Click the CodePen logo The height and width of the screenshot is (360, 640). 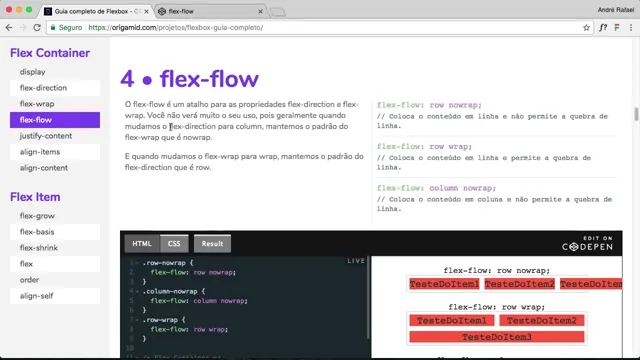587,244
